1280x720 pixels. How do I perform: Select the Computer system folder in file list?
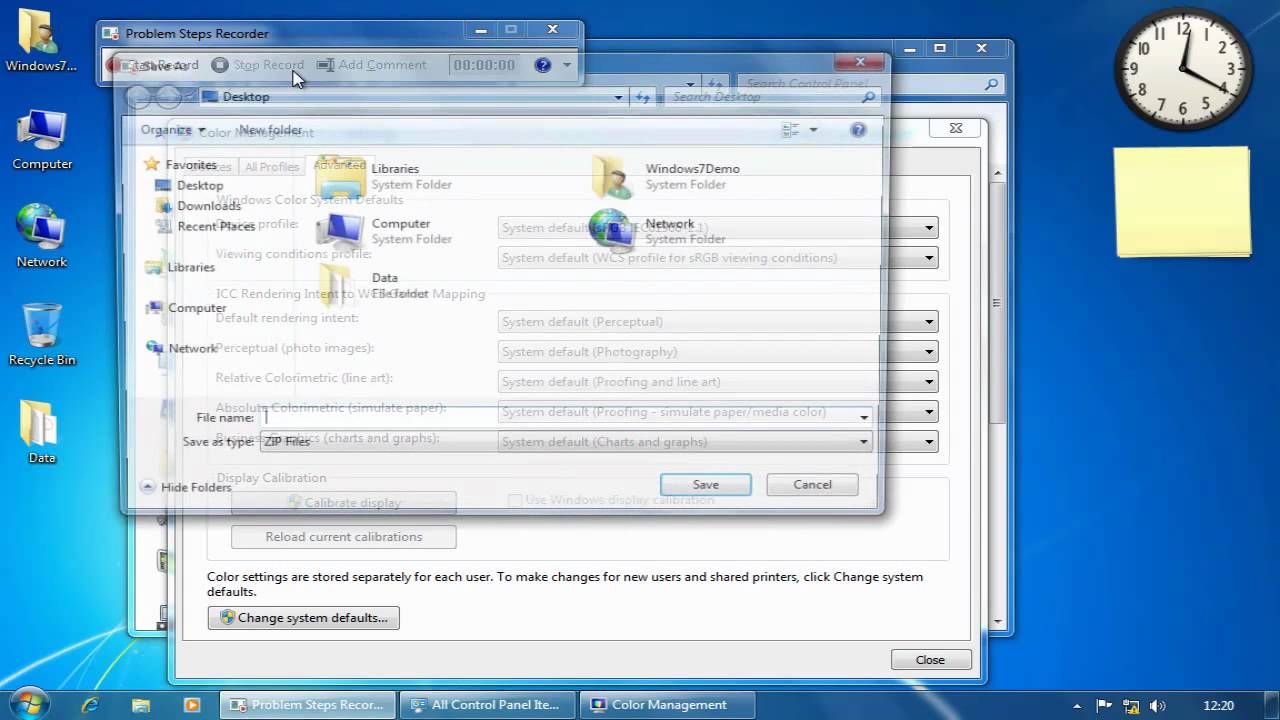pos(384,231)
